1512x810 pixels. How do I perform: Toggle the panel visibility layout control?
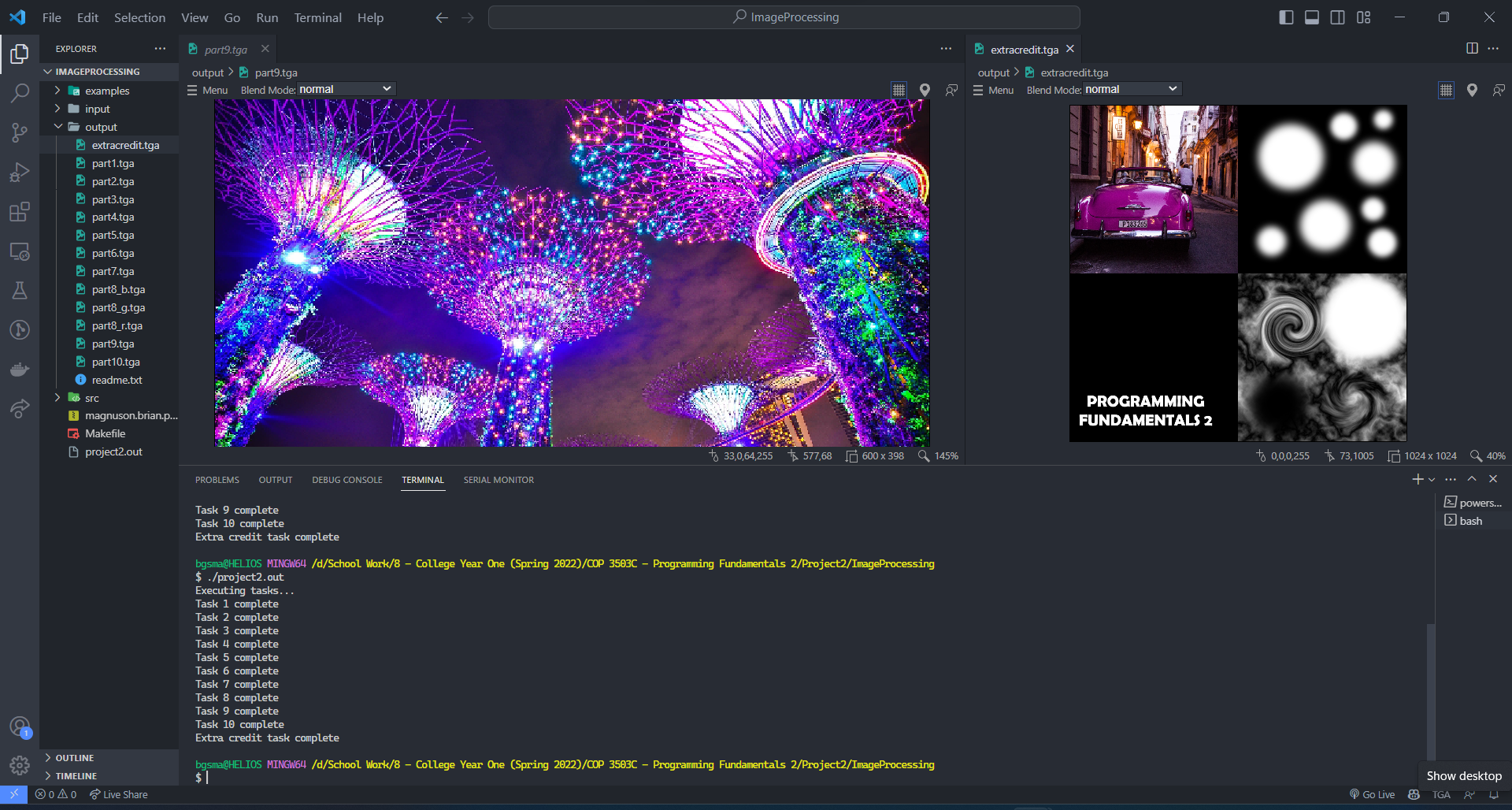click(x=1311, y=17)
